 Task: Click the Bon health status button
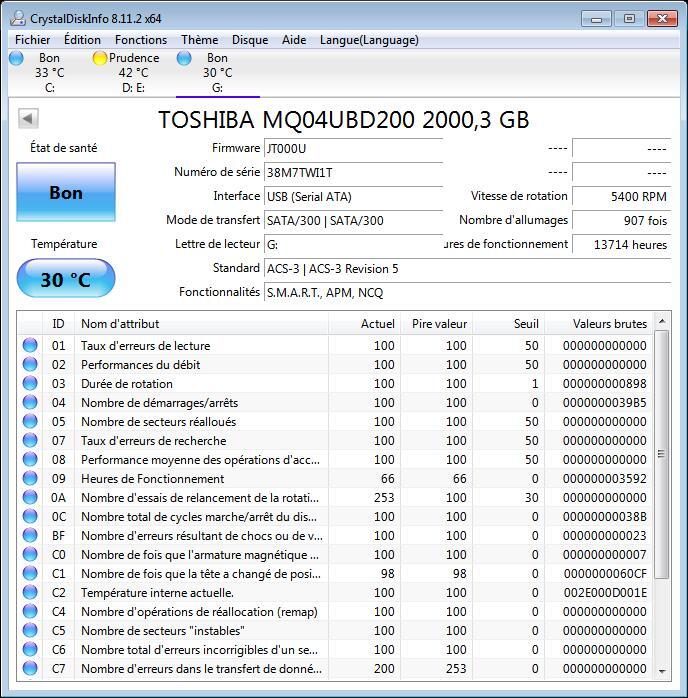click(x=66, y=192)
